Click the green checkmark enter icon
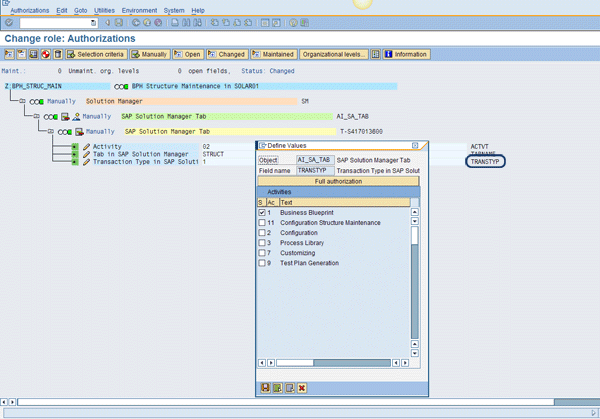Image resolution: width=600 pixels, height=419 pixels. tap(8, 22)
